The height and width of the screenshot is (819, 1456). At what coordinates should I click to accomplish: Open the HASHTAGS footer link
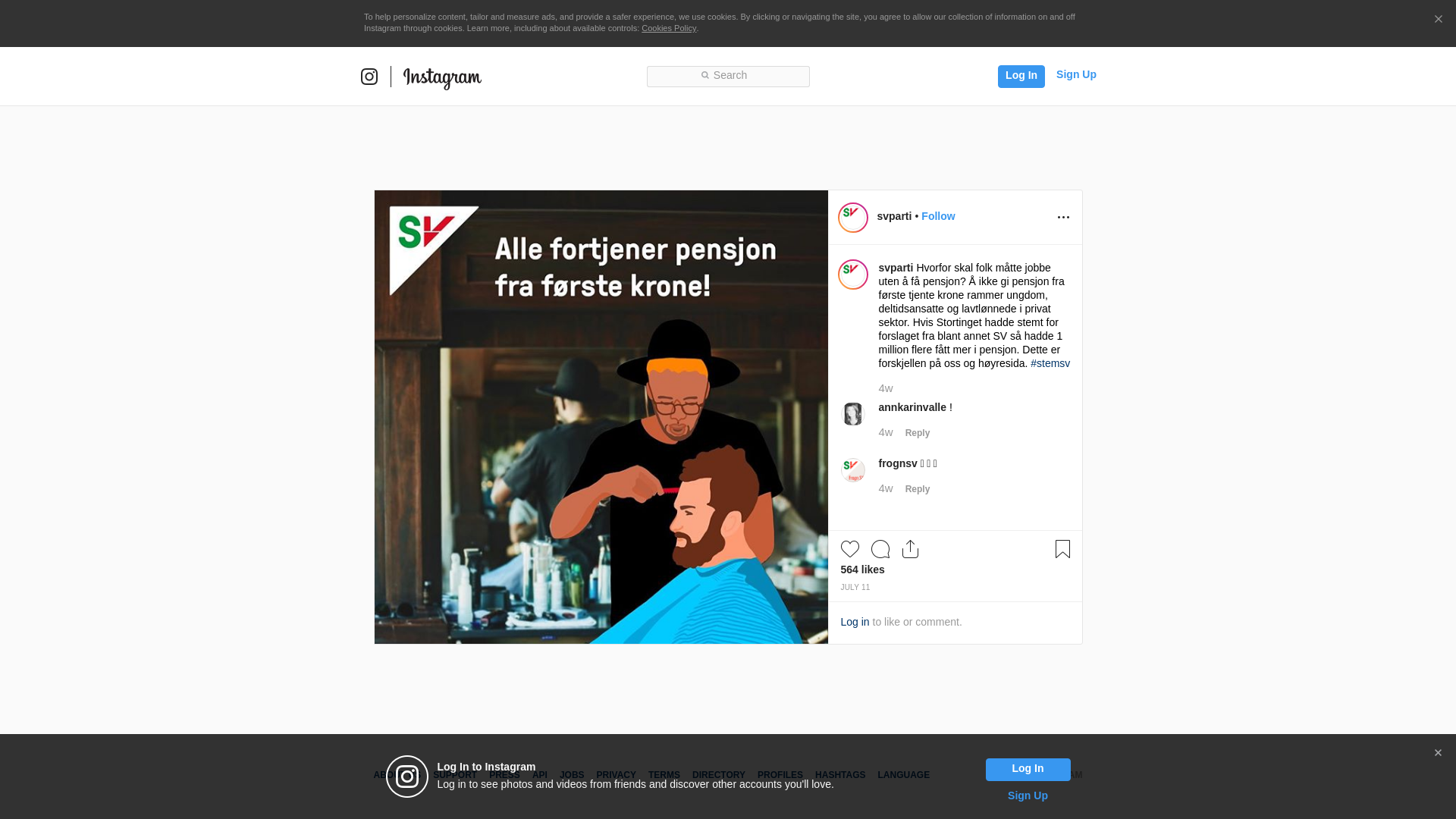pyautogui.click(x=840, y=775)
